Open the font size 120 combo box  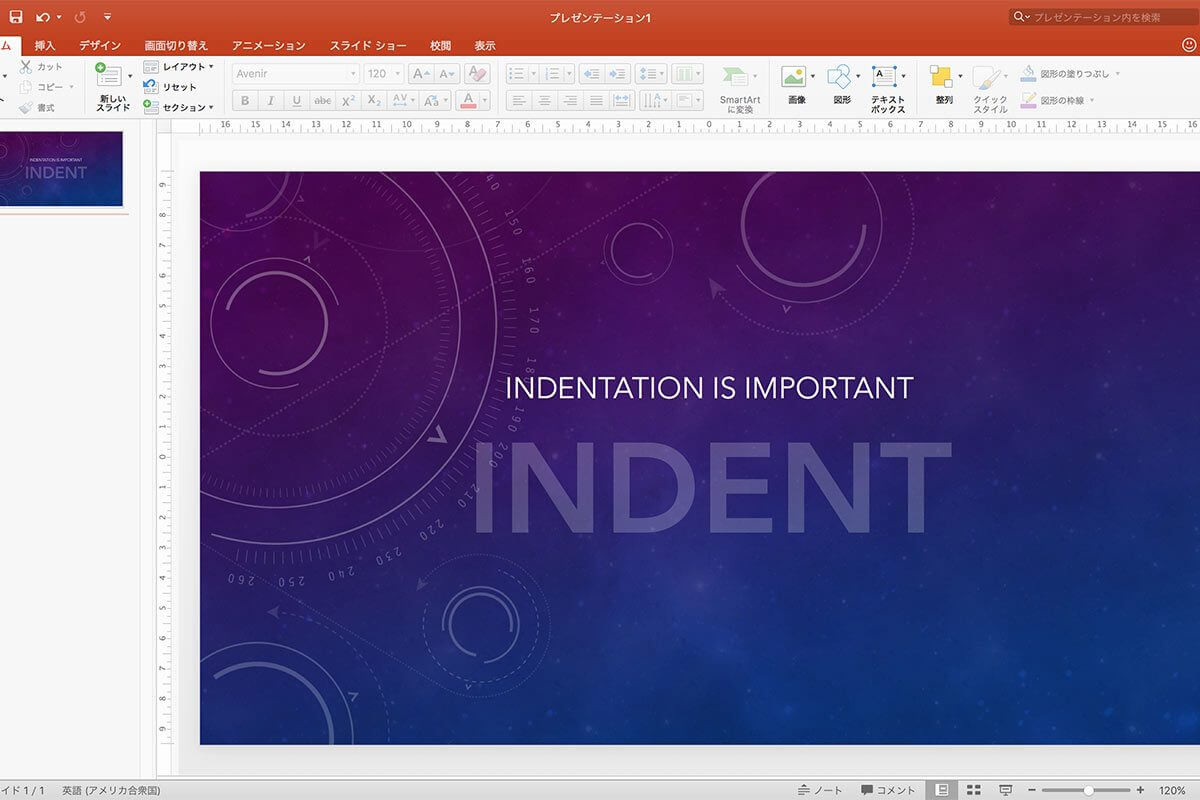tap(384, 74)
